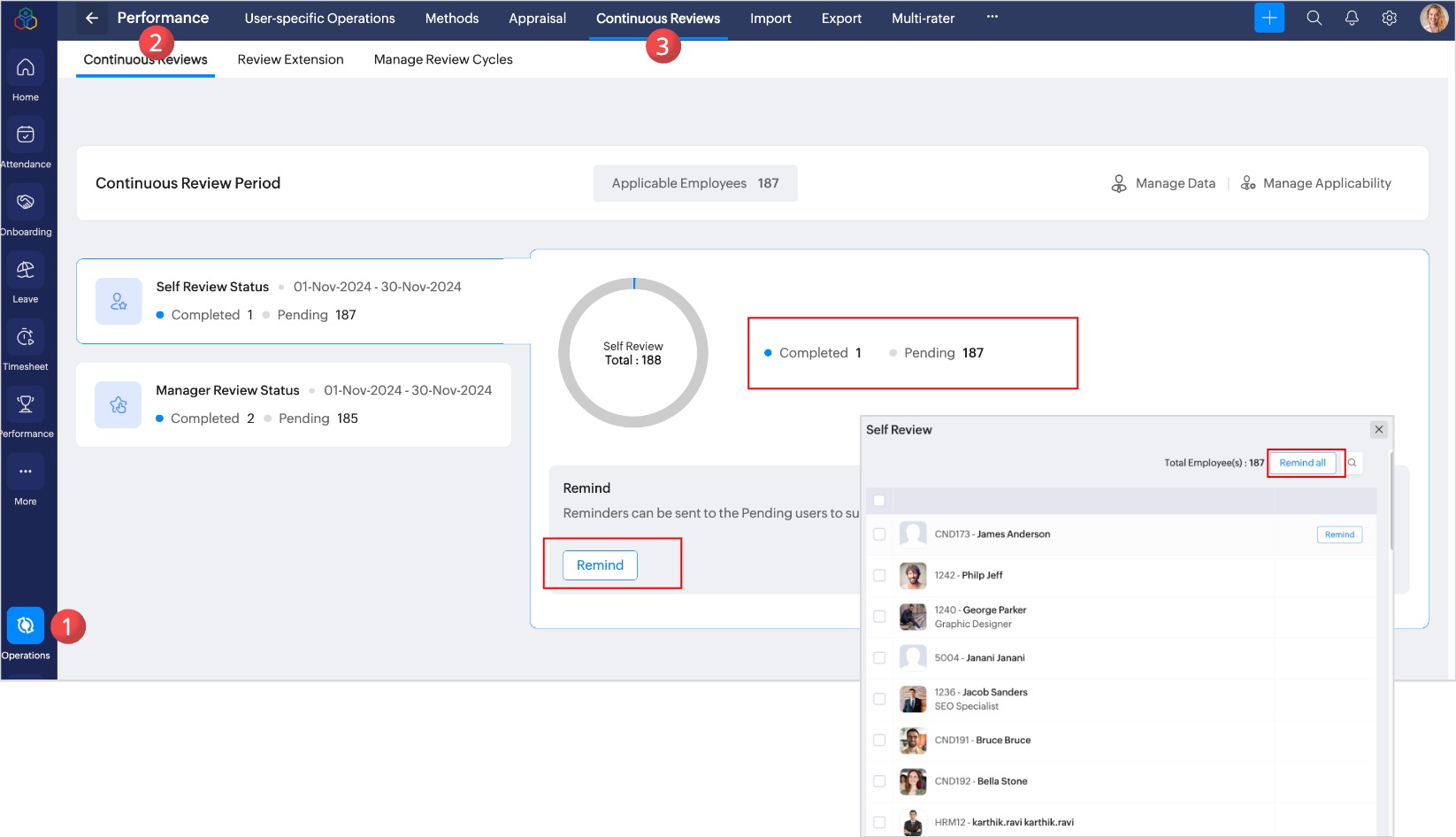Tick the checkbox for James Anderson
1456x837 pixels.
click(x=879, y=534)
